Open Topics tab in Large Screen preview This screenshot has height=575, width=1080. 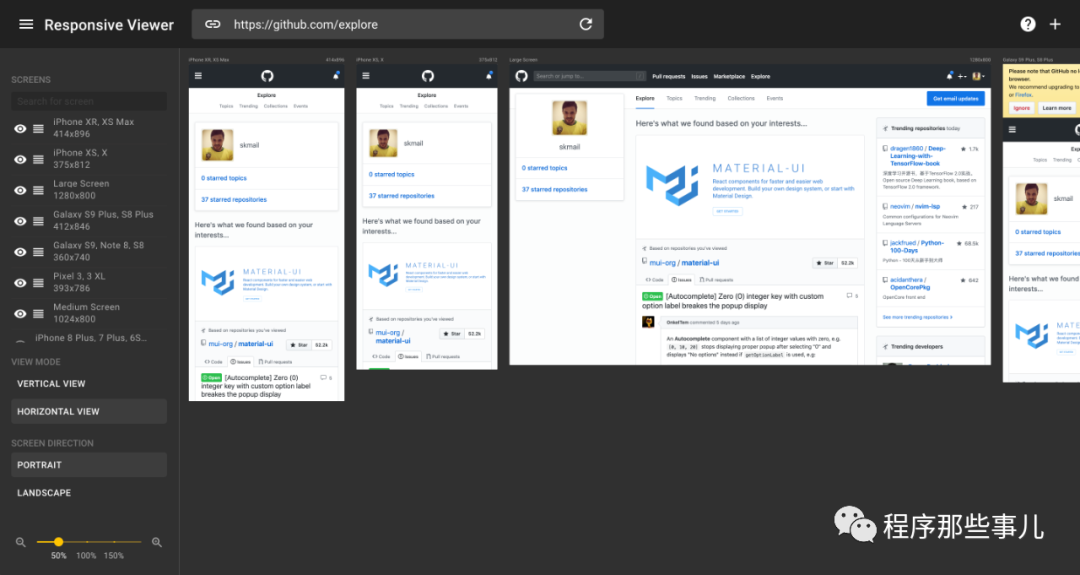tap(674, 98)
